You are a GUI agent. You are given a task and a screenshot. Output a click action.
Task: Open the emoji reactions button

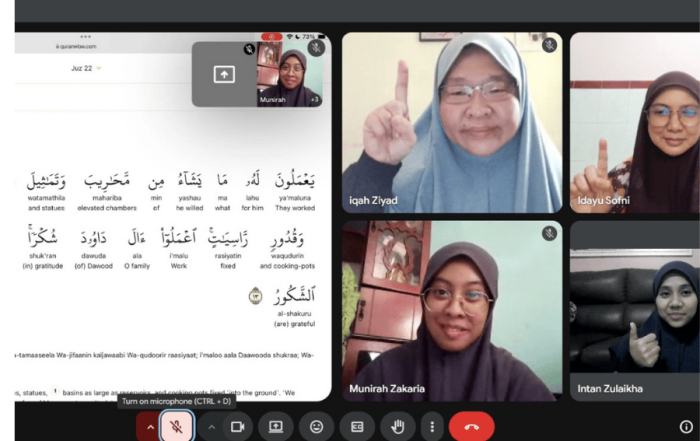[x=317, y=427]
